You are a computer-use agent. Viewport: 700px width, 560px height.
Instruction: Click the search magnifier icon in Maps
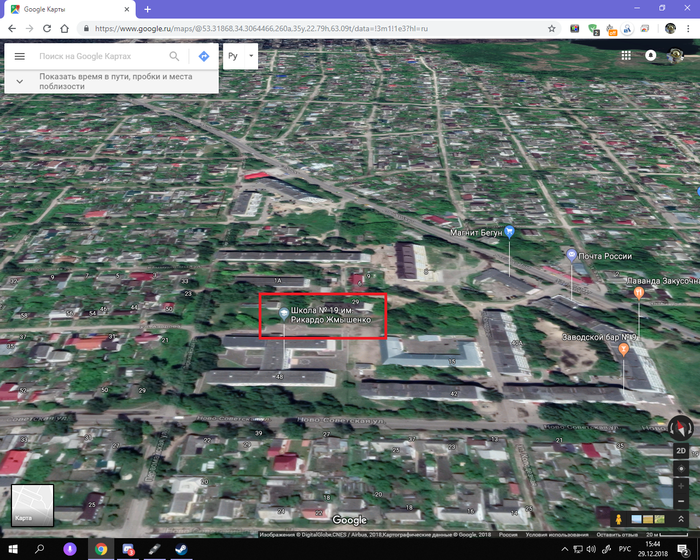(x=175, y=57)
